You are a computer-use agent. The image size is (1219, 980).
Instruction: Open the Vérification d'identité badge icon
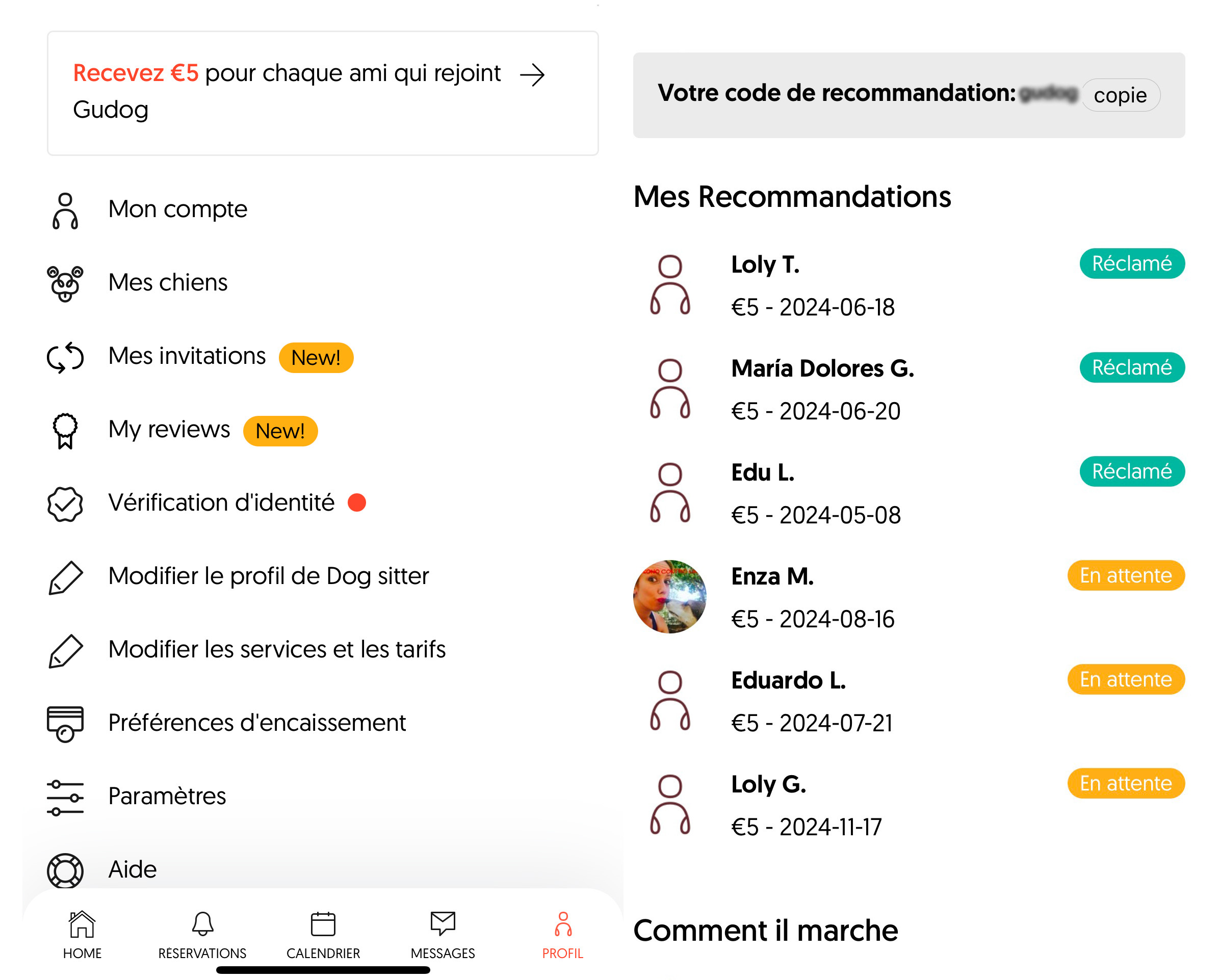(65, 504)
